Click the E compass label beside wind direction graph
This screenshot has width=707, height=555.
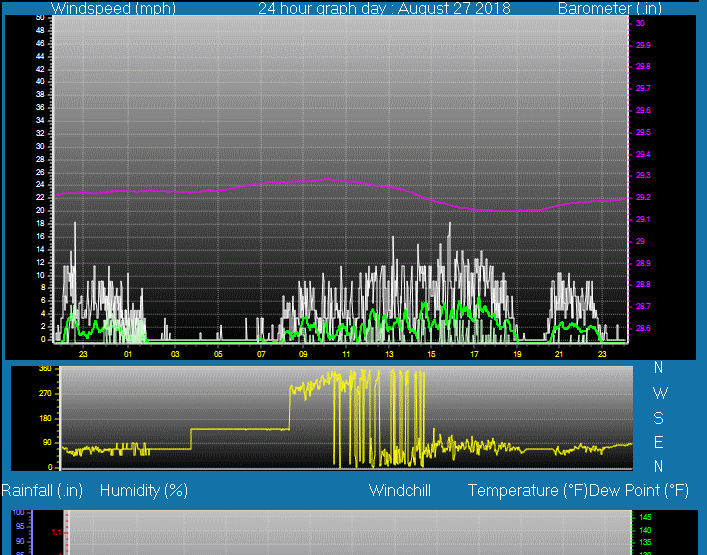click(x=658, y=442)
